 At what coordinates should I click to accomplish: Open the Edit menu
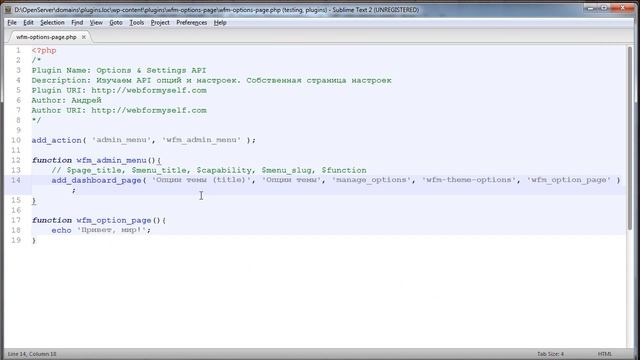point(28,22)
